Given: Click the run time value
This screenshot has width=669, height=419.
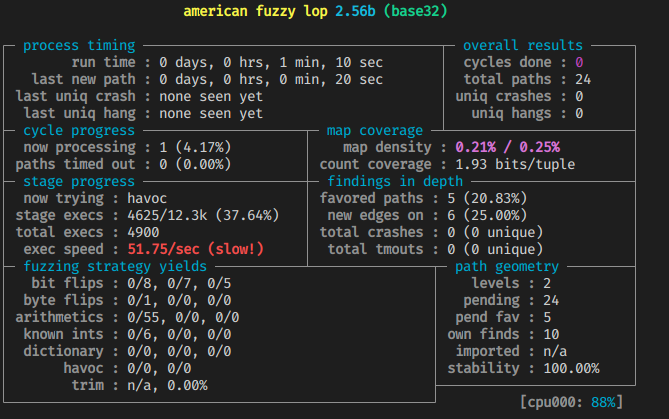Looking at the screenshot, I should tap(270, 62).
